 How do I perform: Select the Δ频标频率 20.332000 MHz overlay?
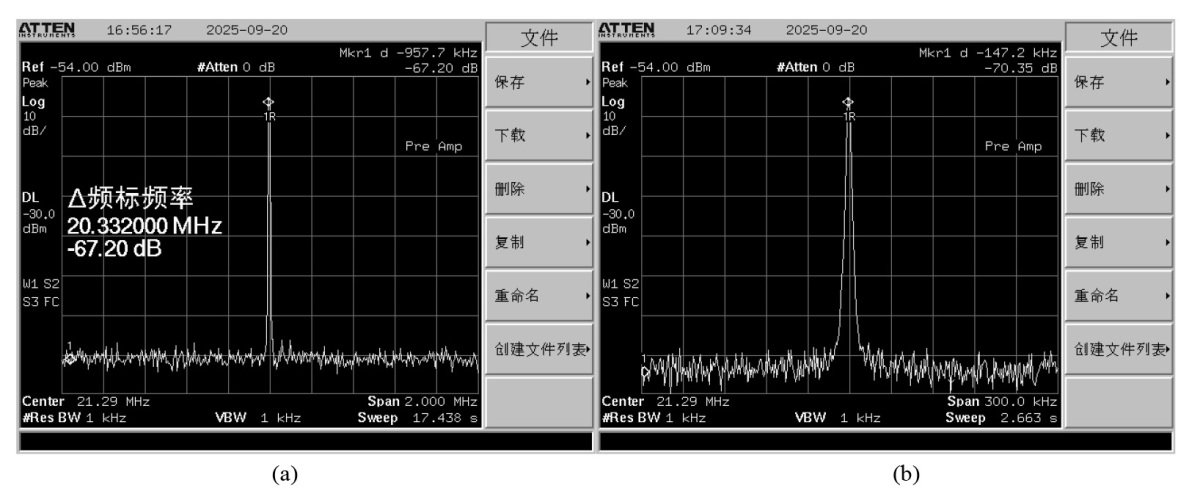[145, 221]
